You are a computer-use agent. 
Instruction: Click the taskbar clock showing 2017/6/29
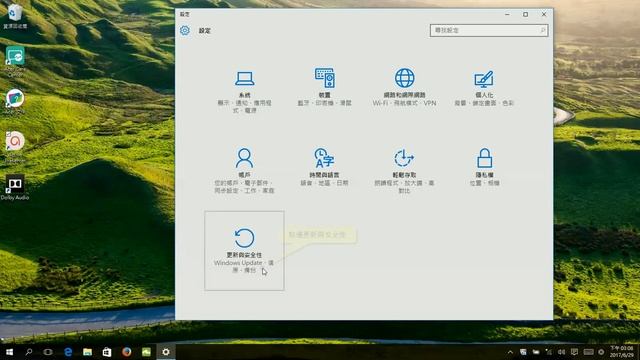(622, 352)
